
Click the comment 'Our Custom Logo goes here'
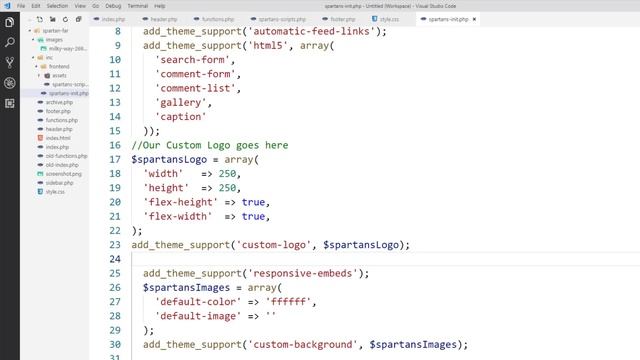216,145
